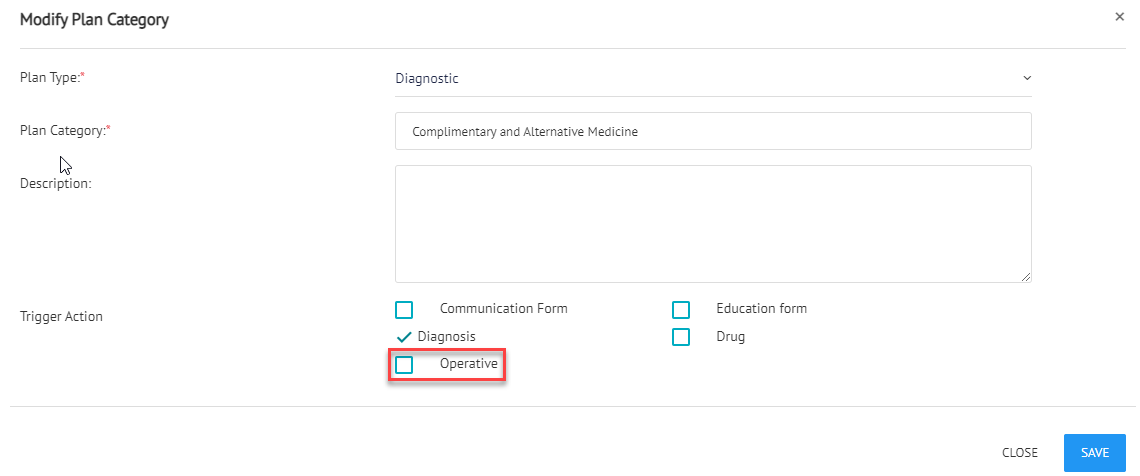The width and height of the screenshot is (1140, 476).
Task: Grab the Description box resize handle
Action: pos(1026,276)
